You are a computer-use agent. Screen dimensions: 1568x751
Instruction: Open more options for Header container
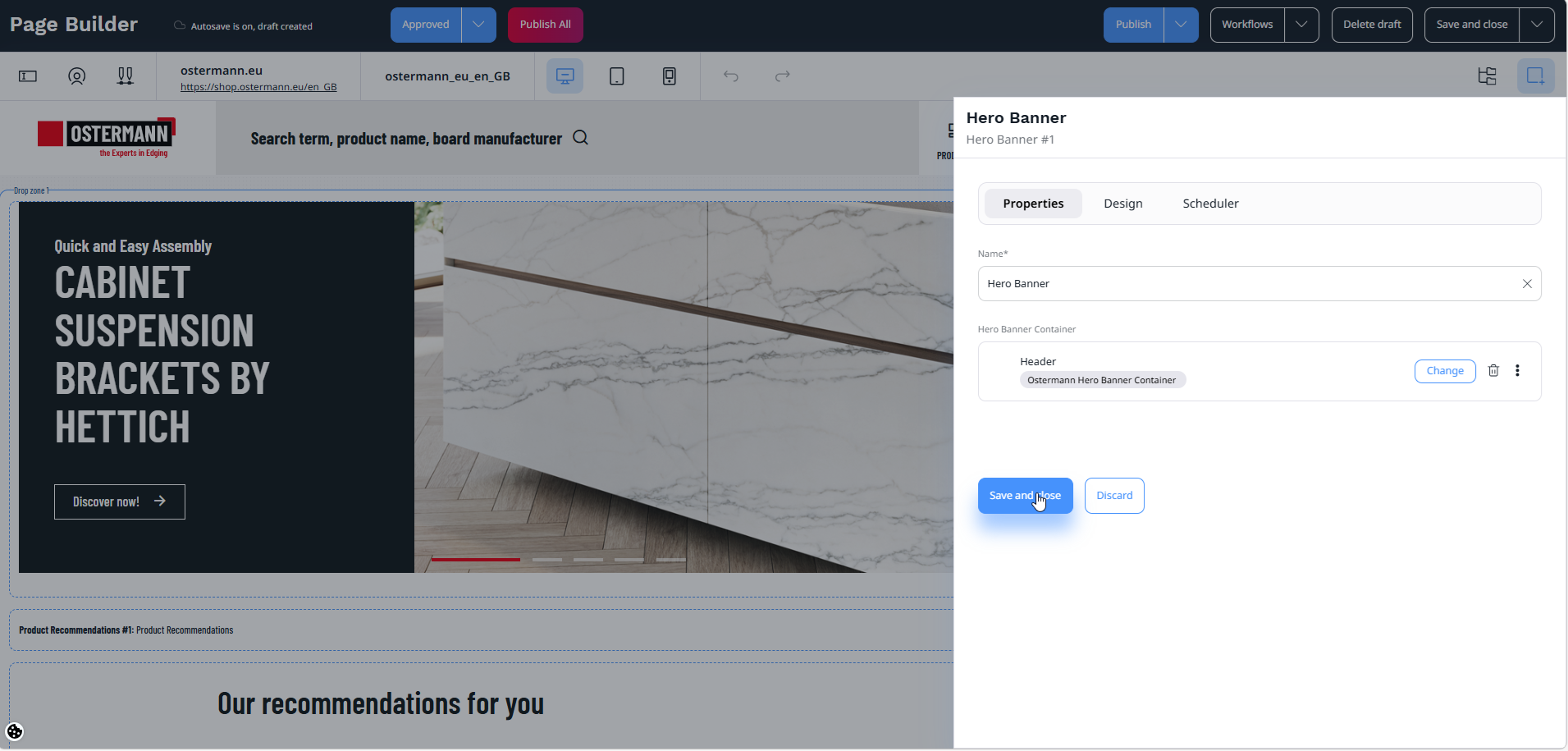pos(1517,371)
